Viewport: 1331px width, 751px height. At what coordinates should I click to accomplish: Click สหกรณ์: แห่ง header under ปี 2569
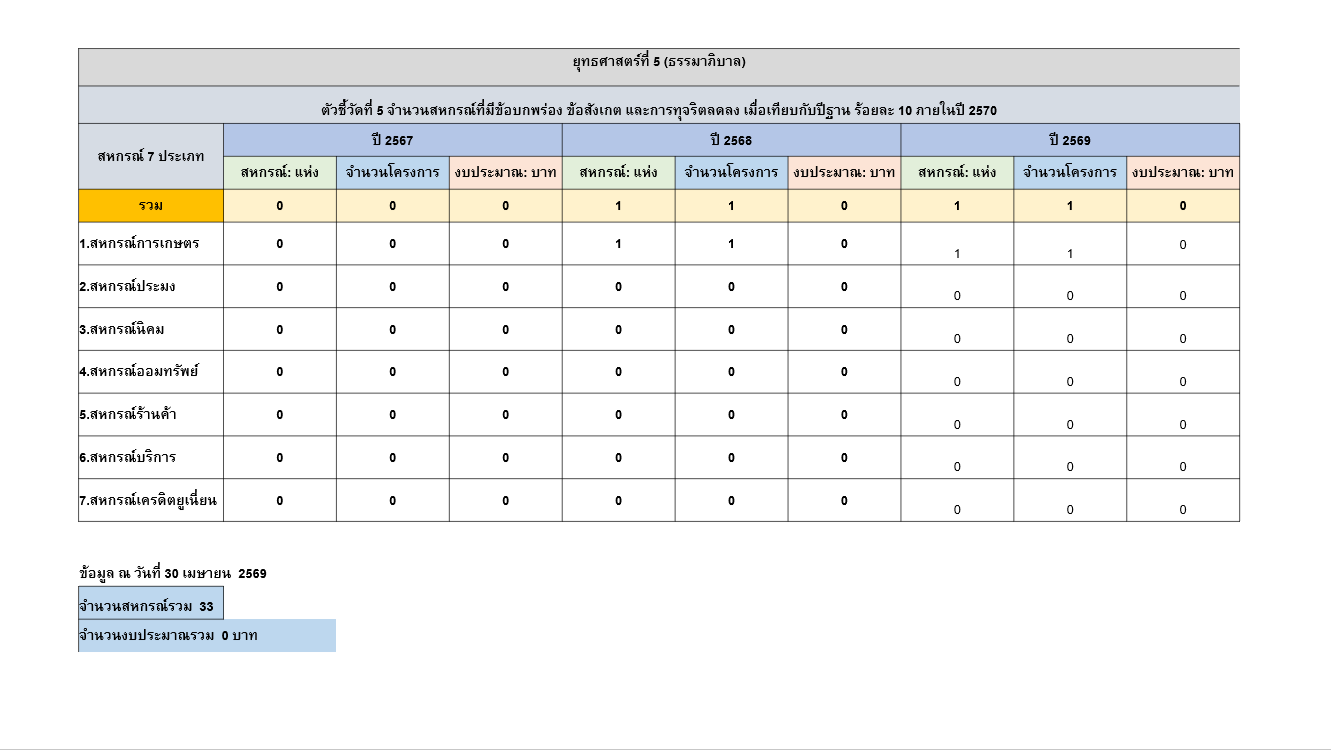pyautogui.click(x=957, y=173)
